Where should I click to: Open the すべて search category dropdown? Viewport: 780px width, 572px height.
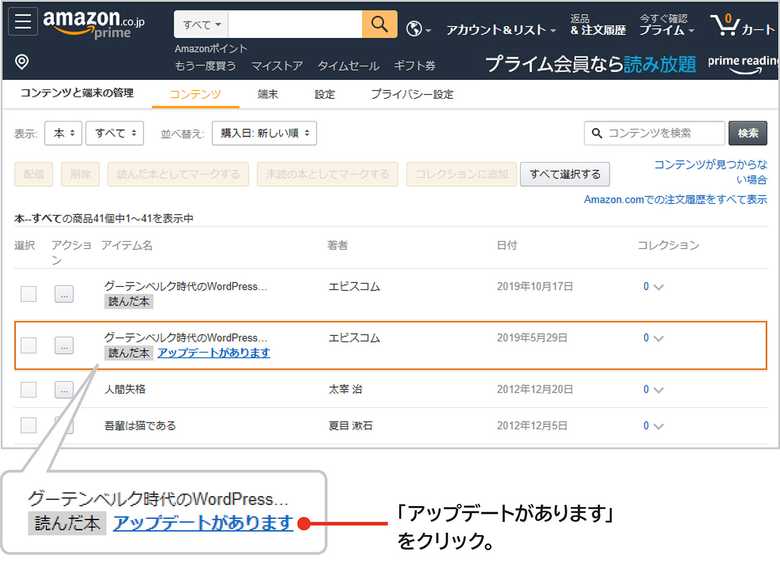[x=201, y=24]
